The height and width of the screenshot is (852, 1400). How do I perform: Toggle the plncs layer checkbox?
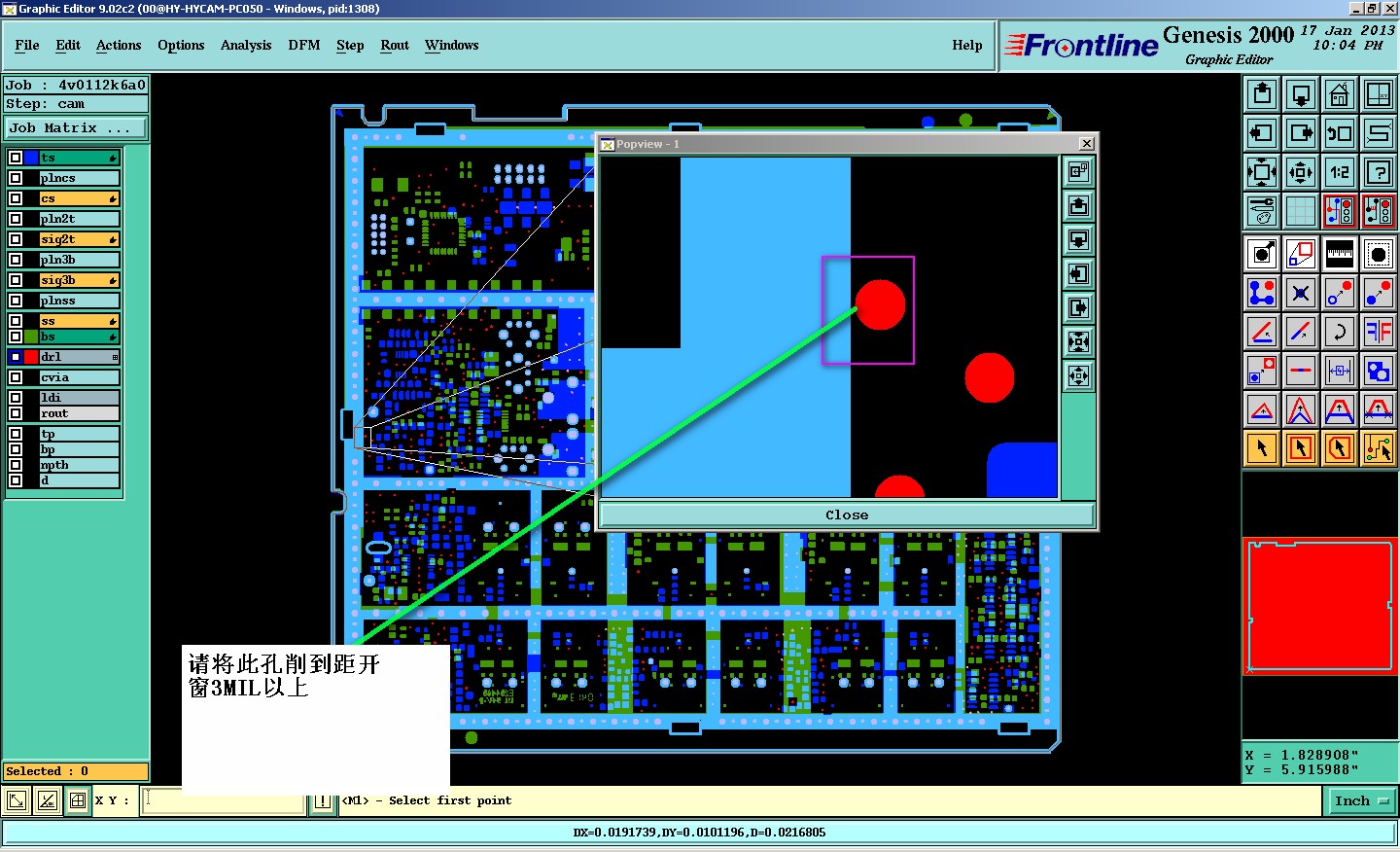pyautogui.click(x=16, y=178)
